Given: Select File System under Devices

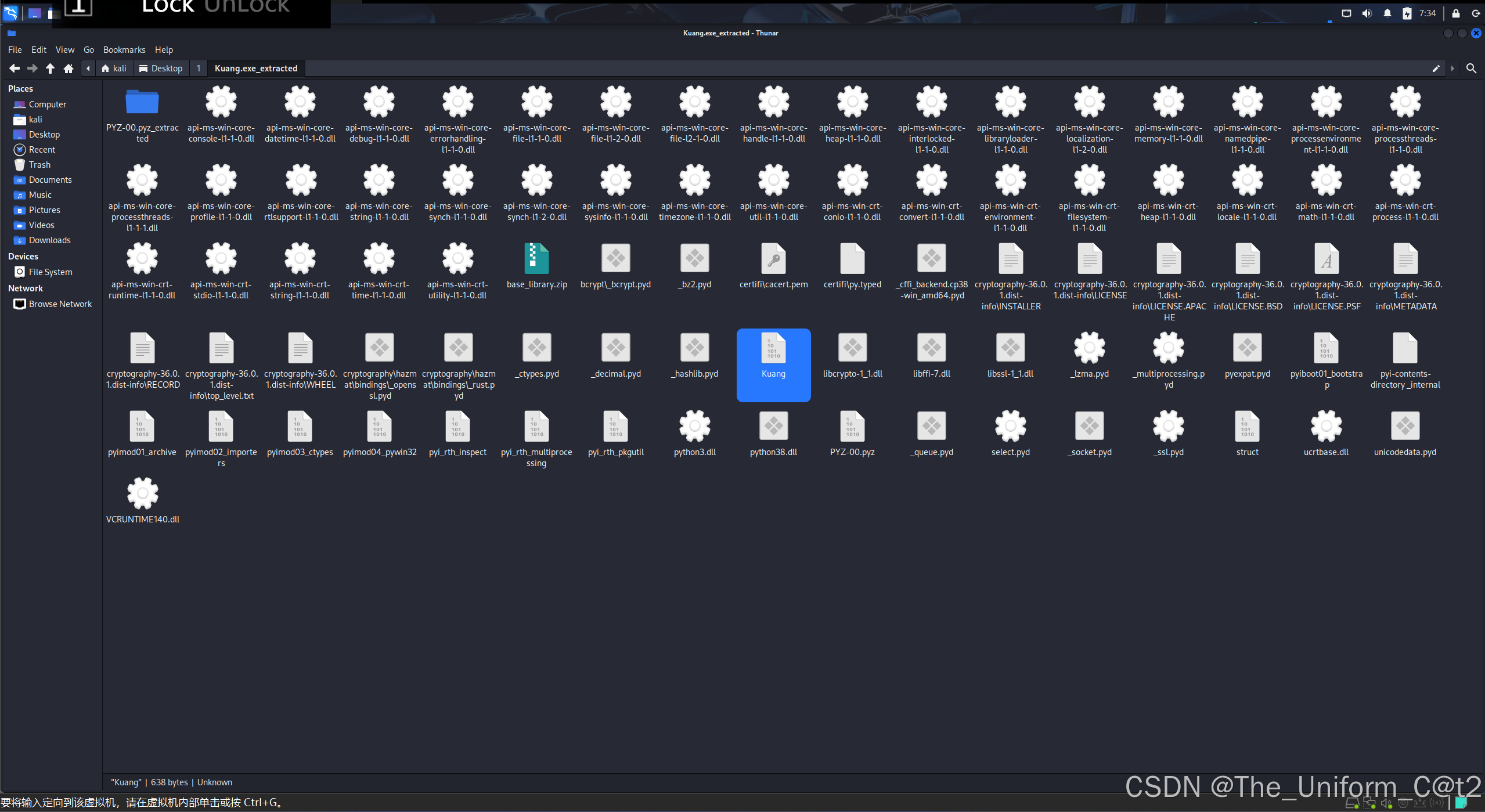Looking at the screenshot, I should coord(51,272).
